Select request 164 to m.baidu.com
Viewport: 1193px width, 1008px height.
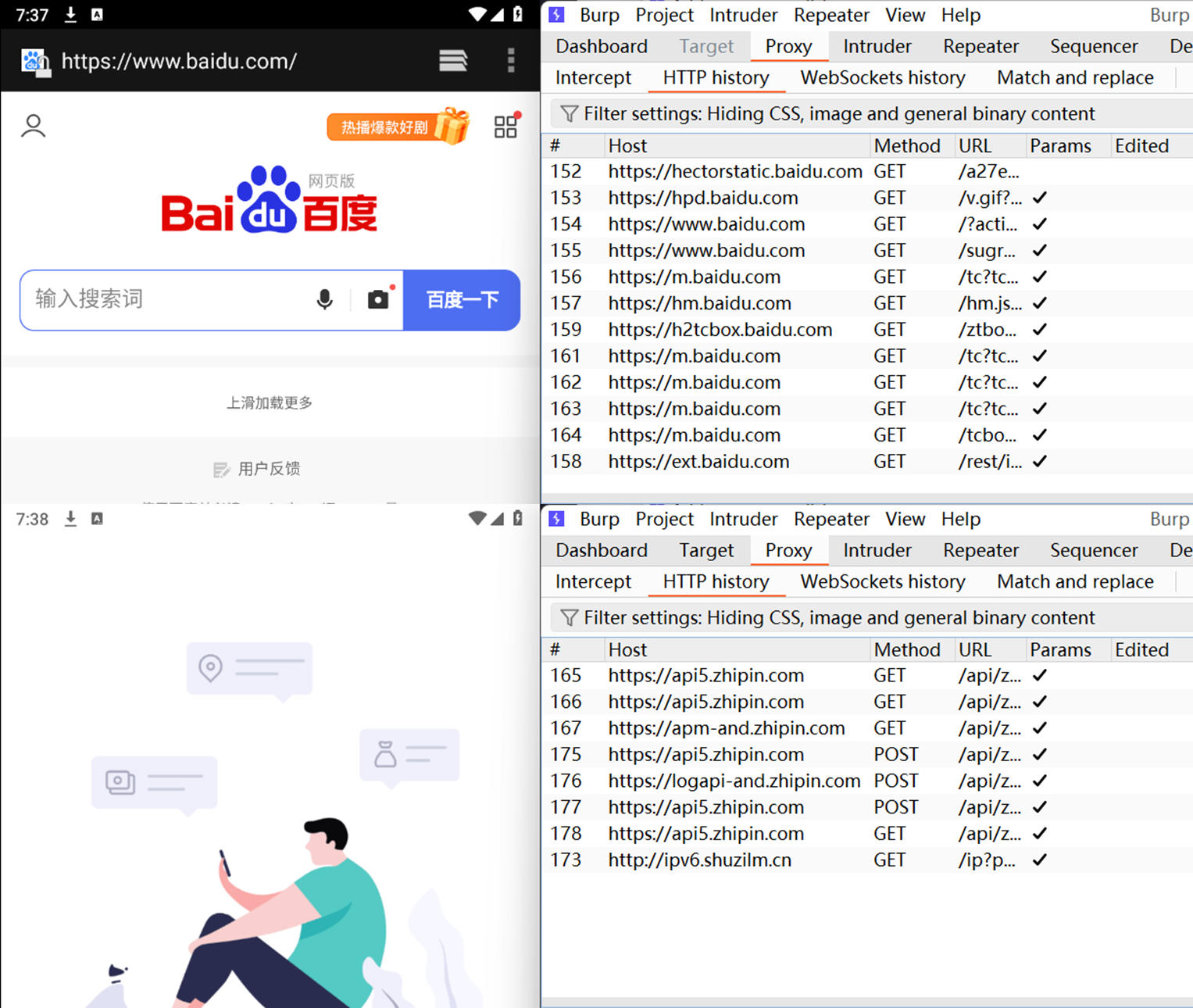868,435
